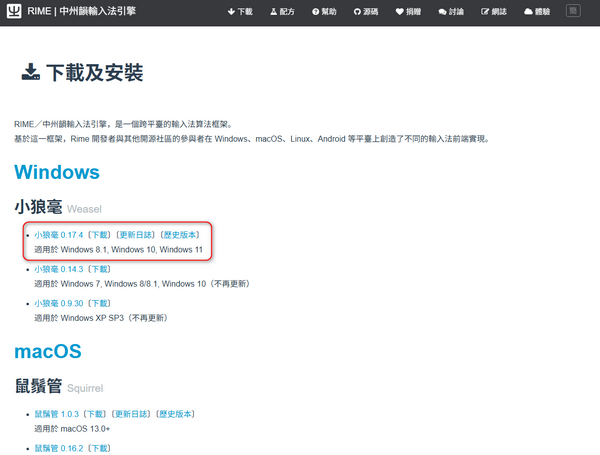Click 〔下載〕 next to 鼠鬚管 1.0.3

click(x=95, y=414)
